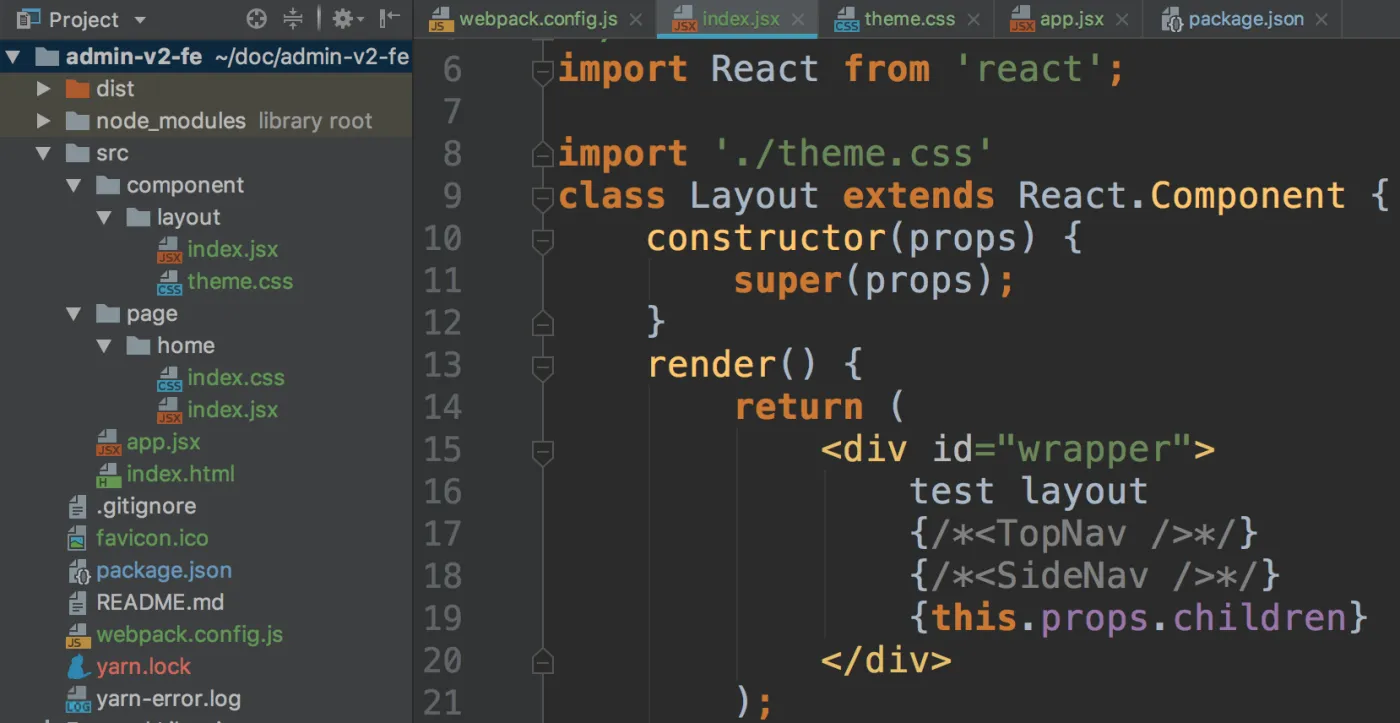
Task: Collapse the src folder arrow
Action: click(43, 154)
